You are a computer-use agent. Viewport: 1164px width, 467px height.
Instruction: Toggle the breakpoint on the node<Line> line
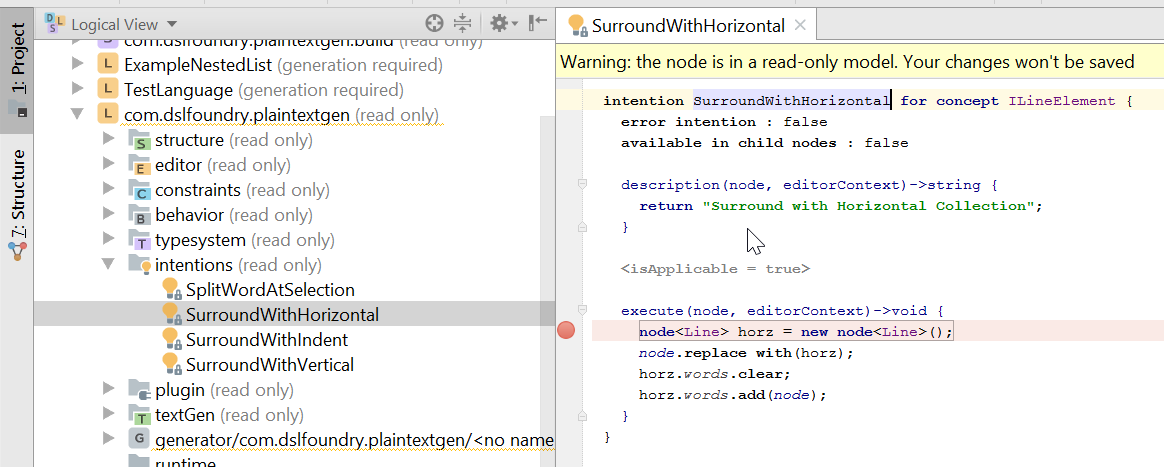(x=566, y=332)
